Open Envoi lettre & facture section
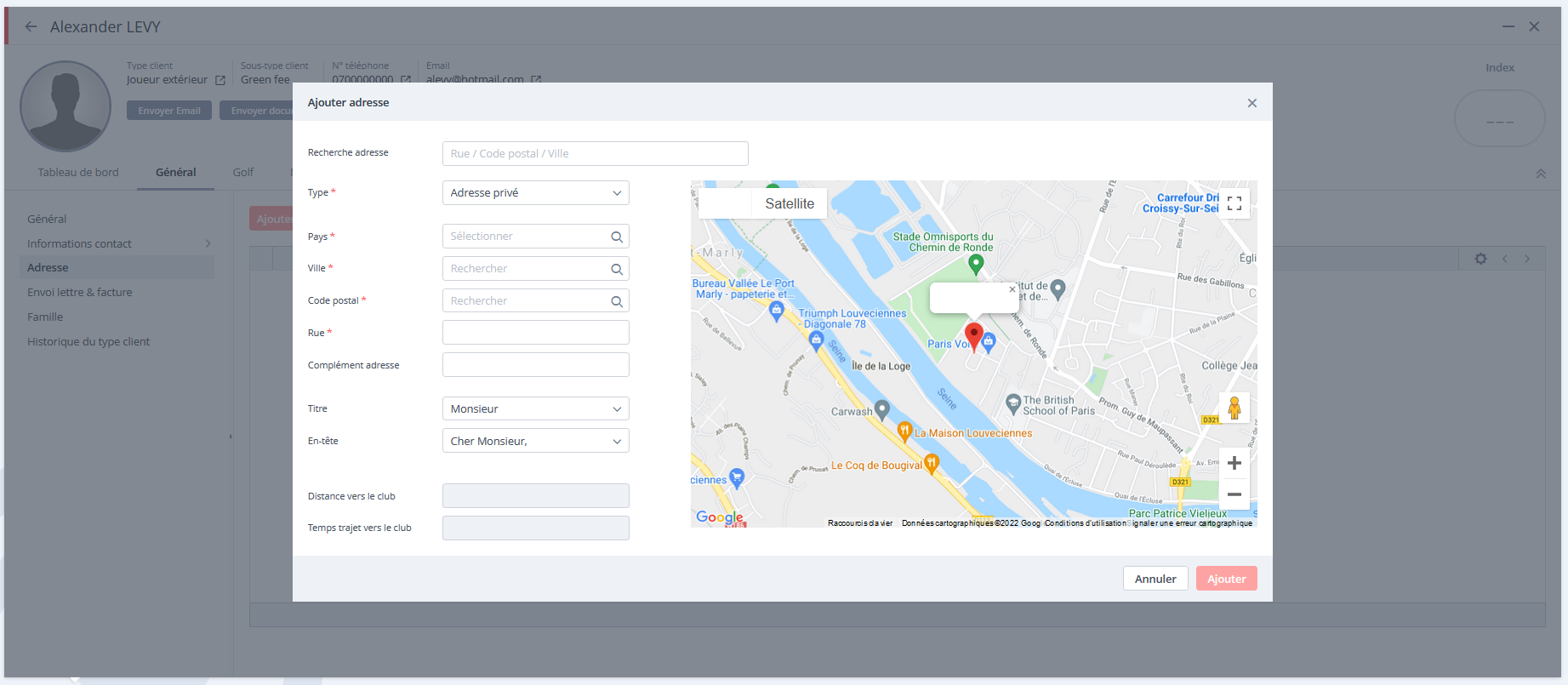The height and width of the screenshot is (685, 1568). pos(80,292)
